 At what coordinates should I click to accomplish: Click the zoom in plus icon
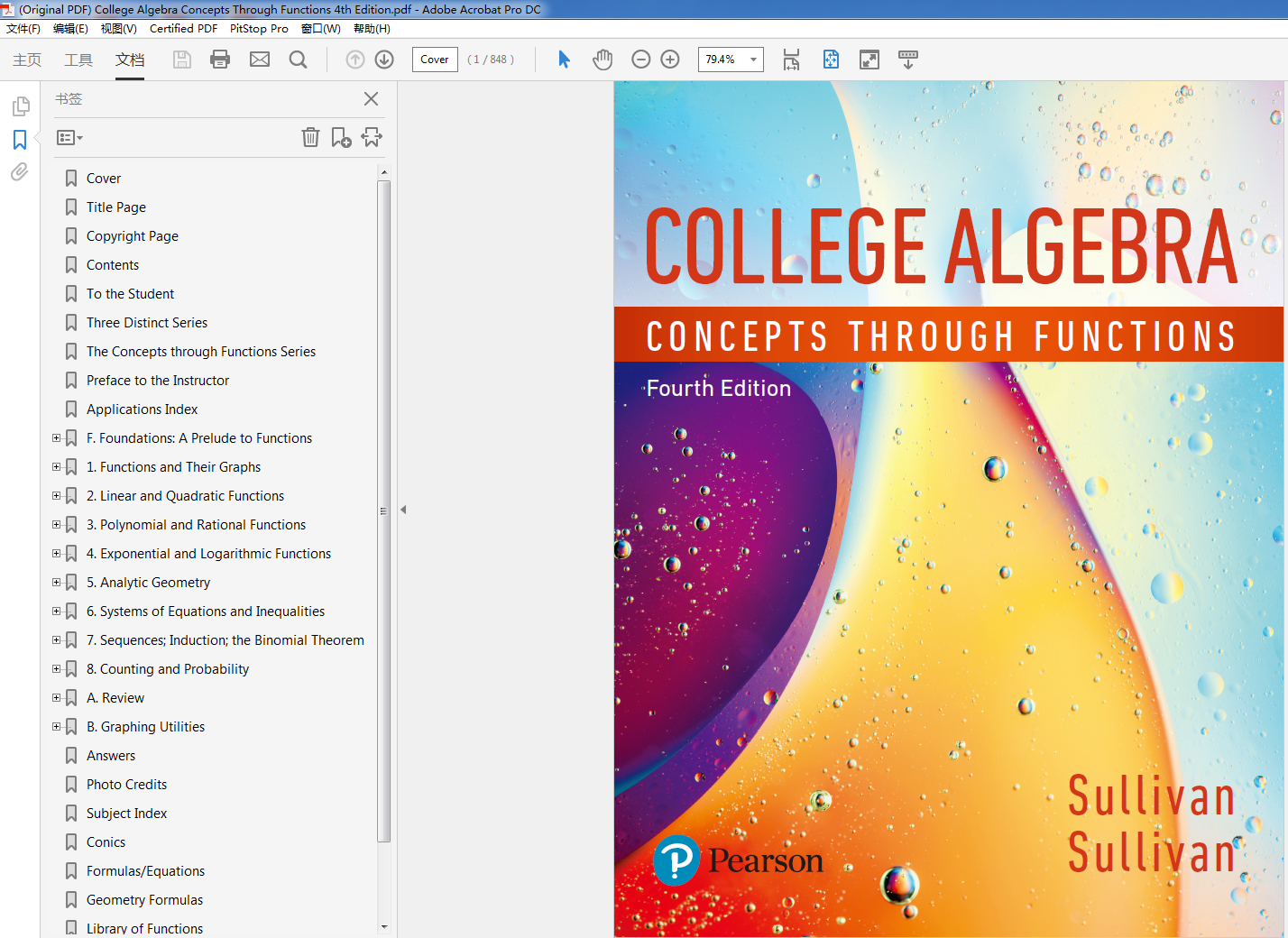[670, 60]
